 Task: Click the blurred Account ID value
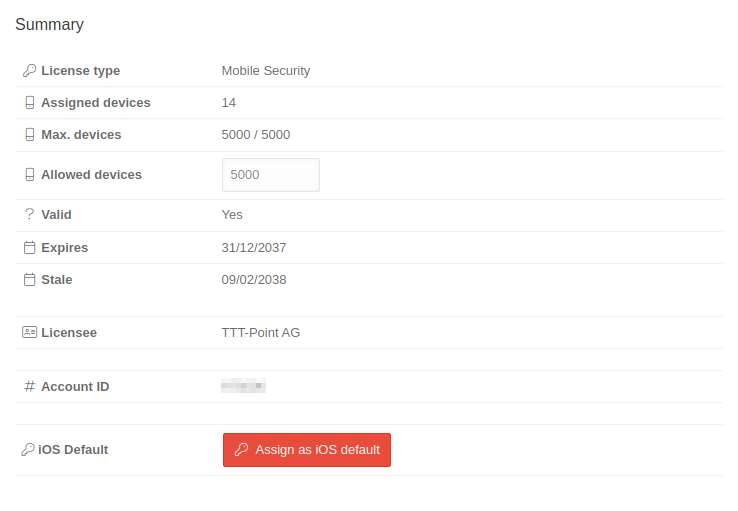point(243,386)
